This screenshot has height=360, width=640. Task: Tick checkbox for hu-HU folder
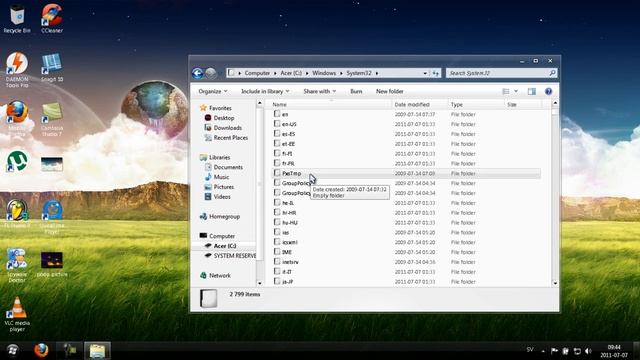[x=277, y=222]
